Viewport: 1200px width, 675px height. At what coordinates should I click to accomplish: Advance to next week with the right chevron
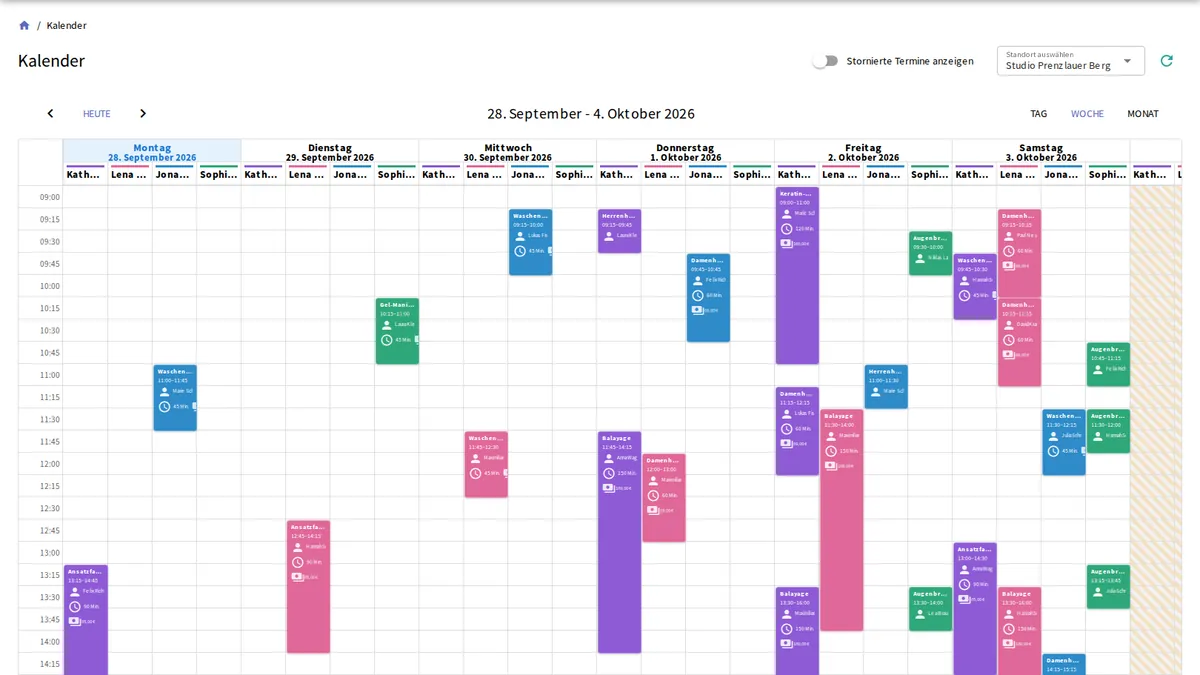[143, 114]
